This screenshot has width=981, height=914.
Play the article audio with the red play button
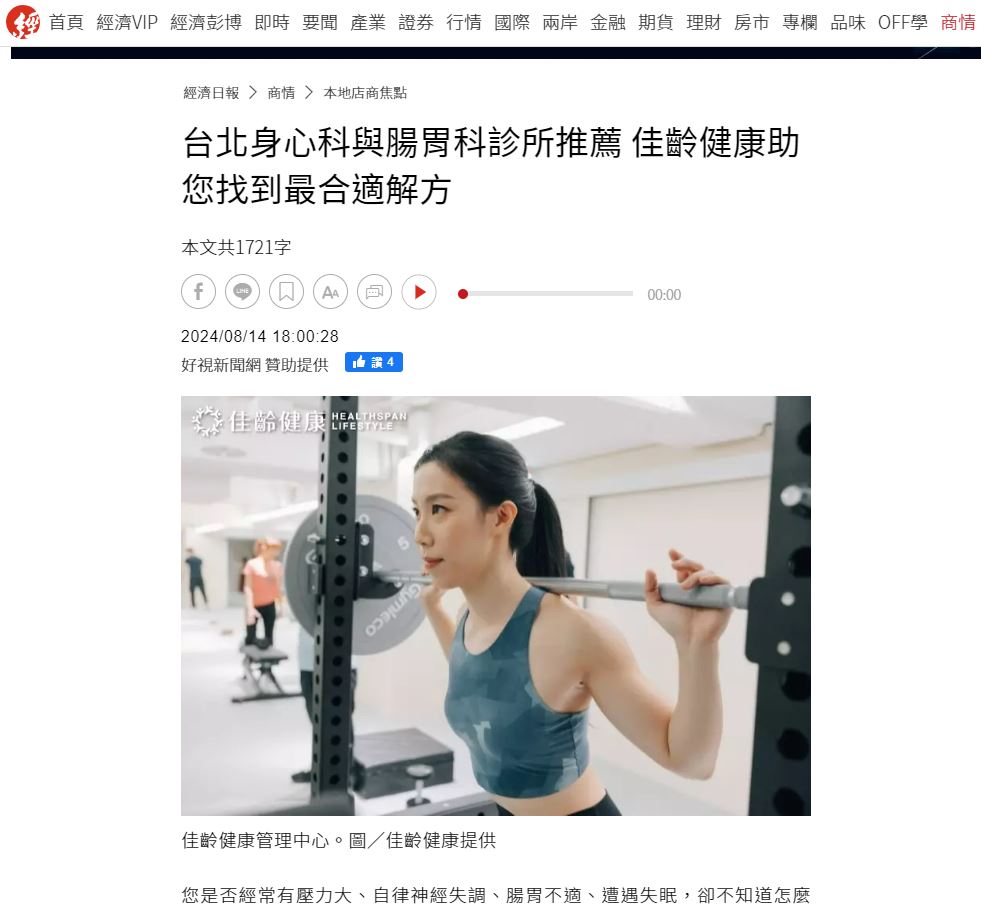click(419, 292)
